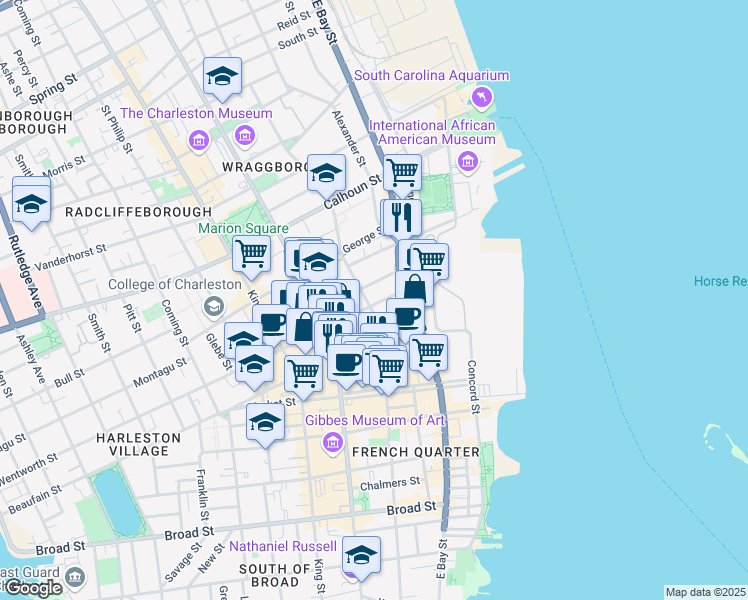
Task: Open Gibbes Museum of Art label
Action: tap(374, 420)
